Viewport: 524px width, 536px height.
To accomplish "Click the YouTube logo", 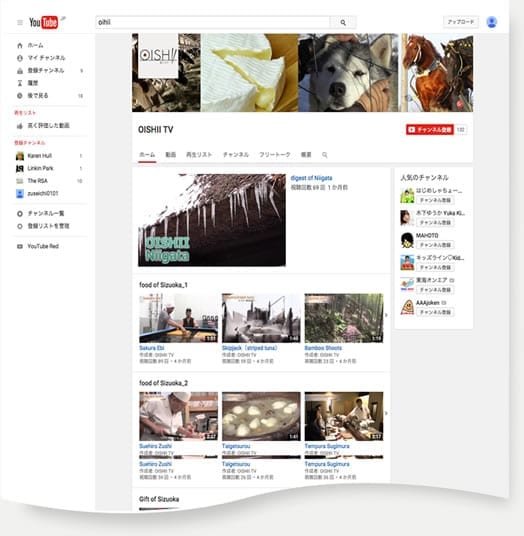I will tap(43, 23).
